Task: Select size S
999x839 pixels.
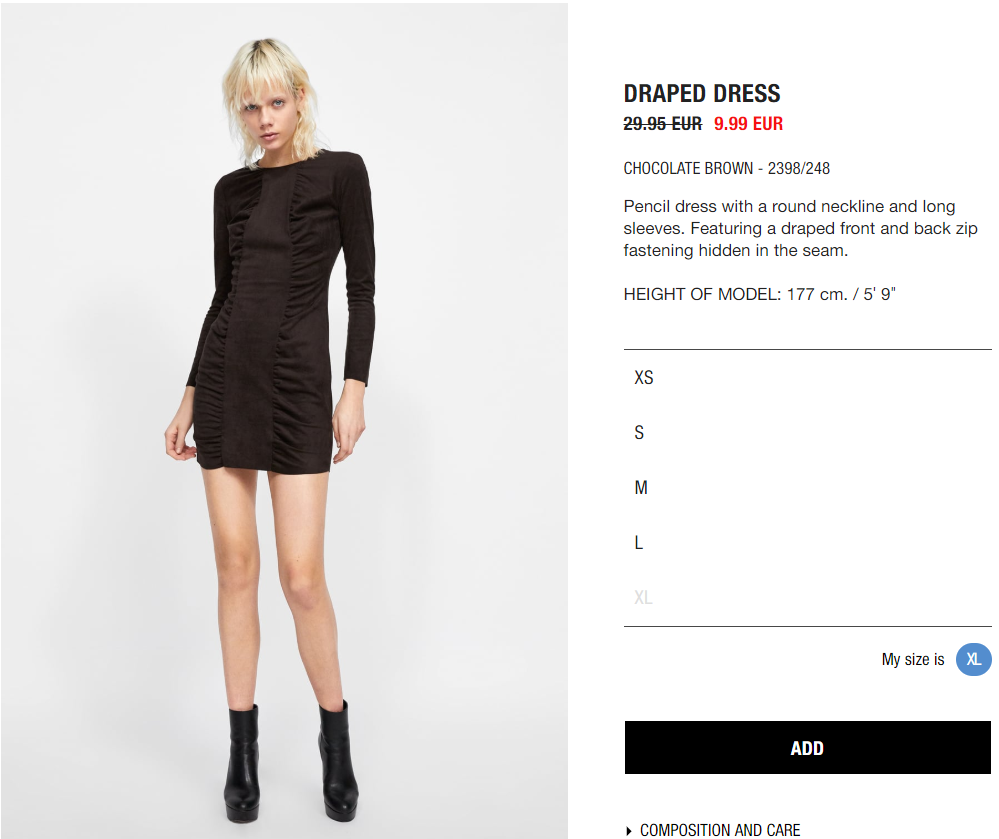Action: coord(807,433)
